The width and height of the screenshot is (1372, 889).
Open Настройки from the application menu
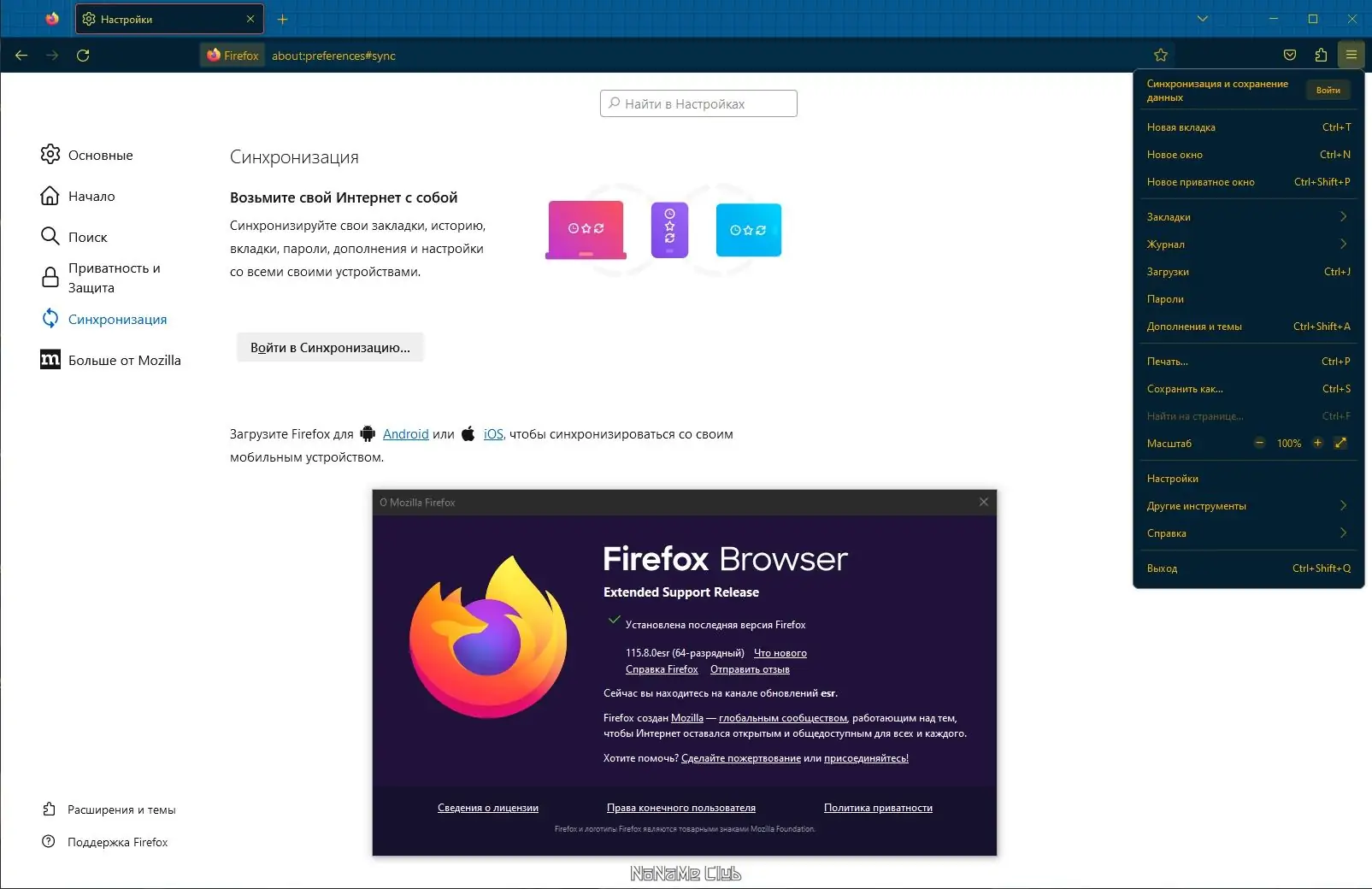pos(1248,479)
